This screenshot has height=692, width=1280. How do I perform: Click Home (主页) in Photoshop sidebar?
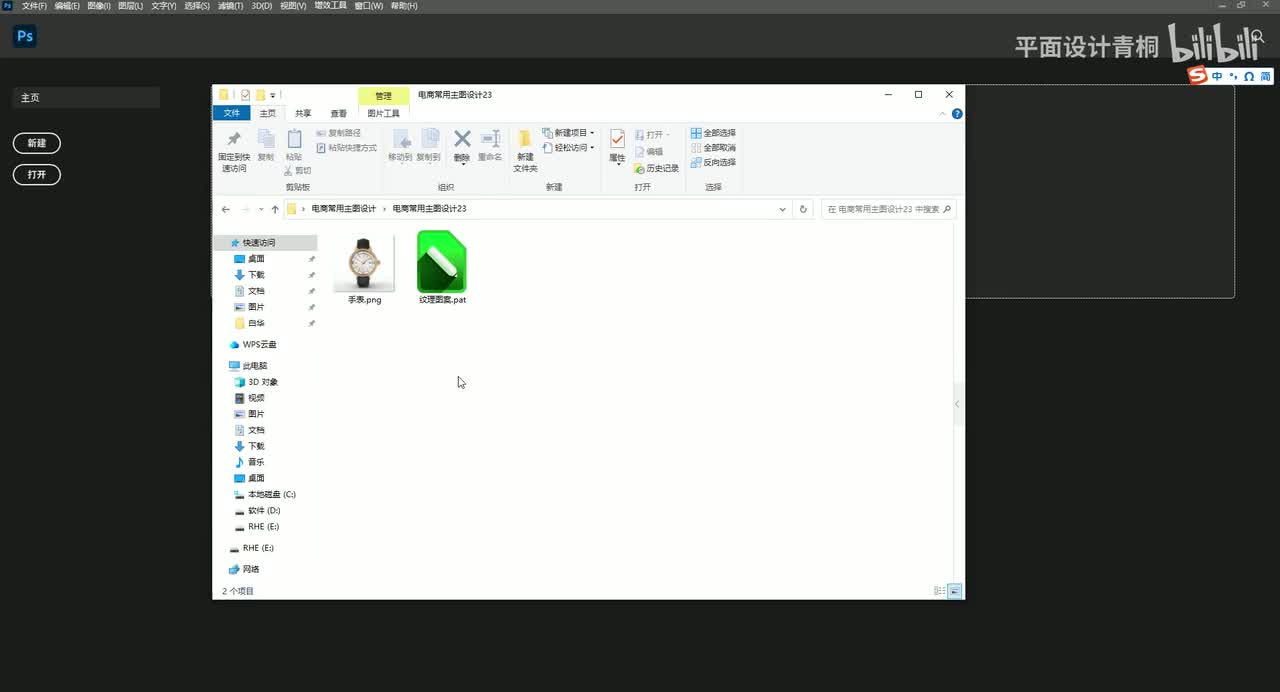tap(86, 98)
